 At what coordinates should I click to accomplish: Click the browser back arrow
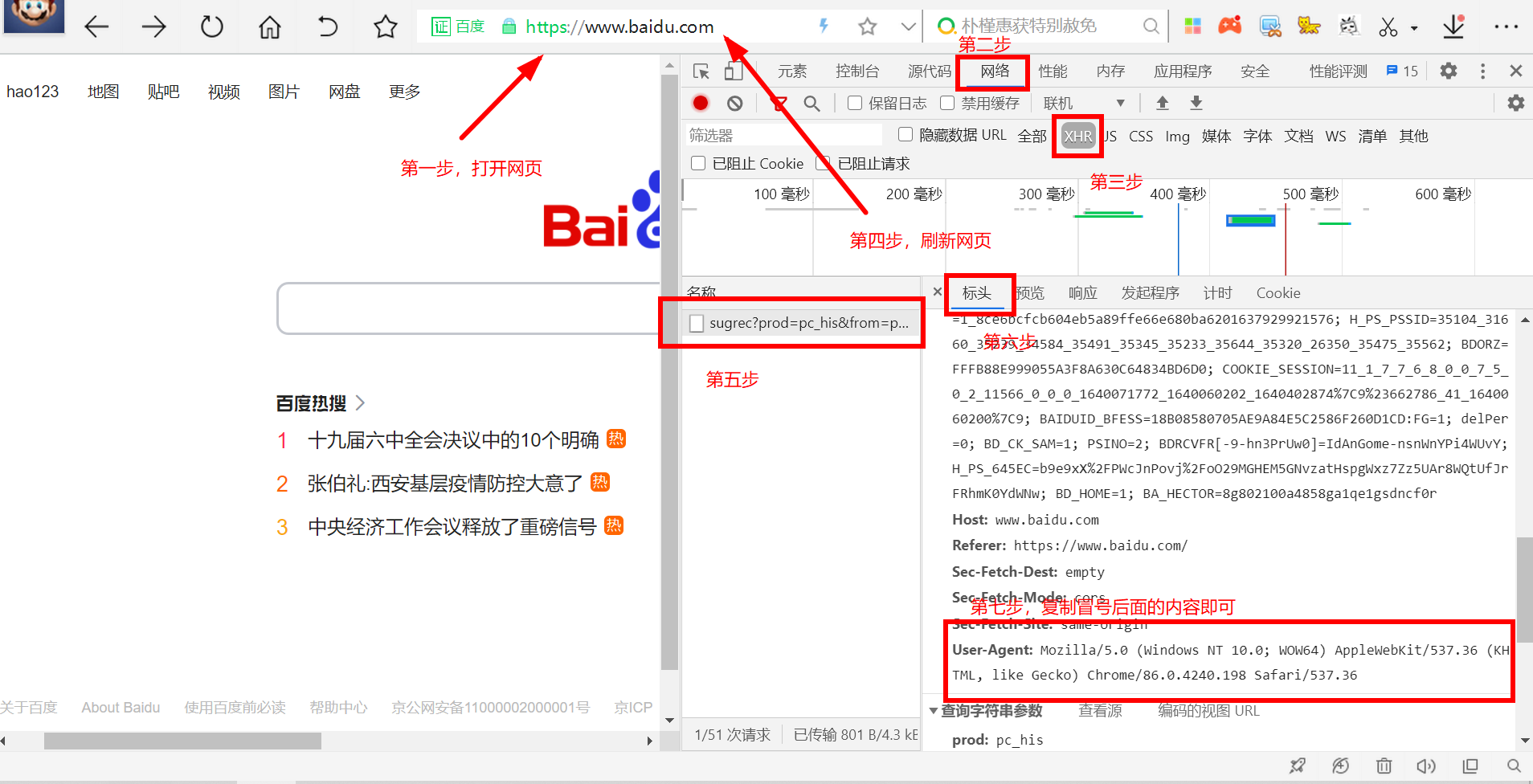[x=96, y=27]
